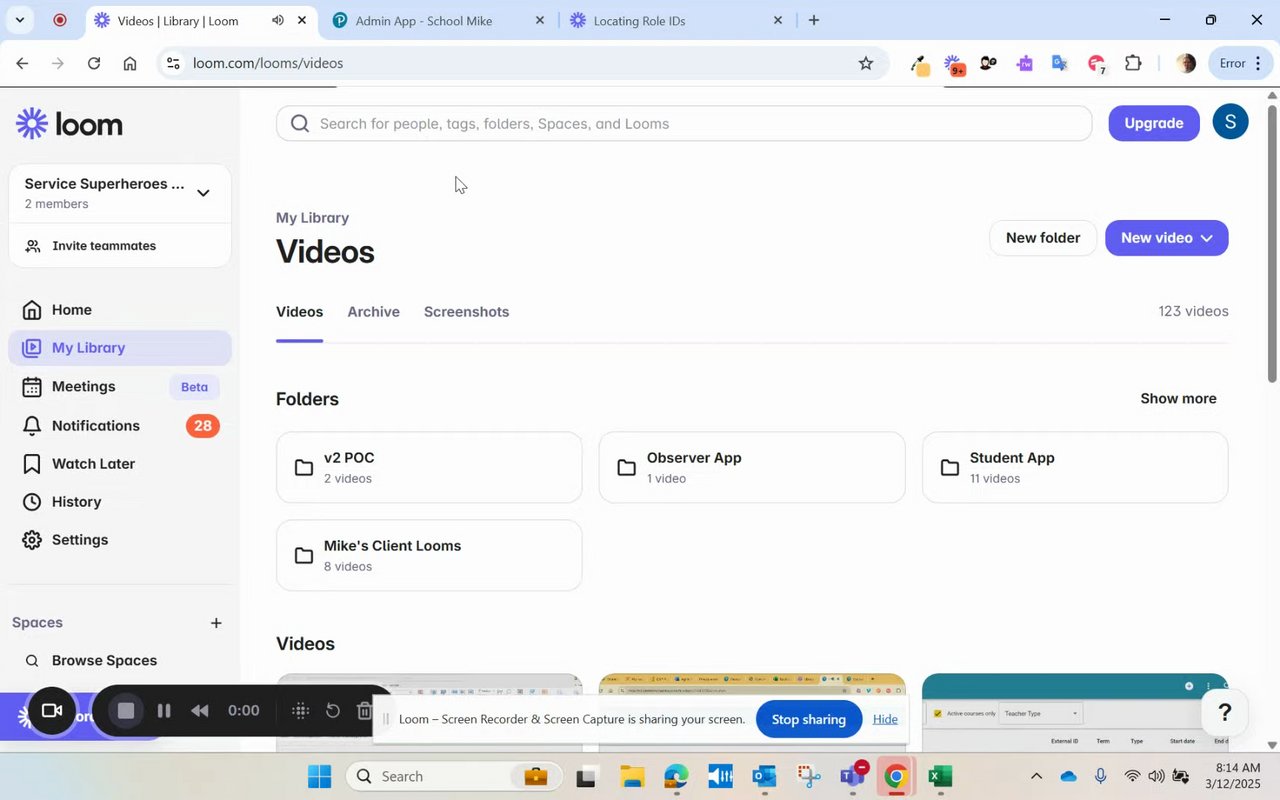Click the New folder button
The width and height of the screenshot is (1280, 800).
pos(1043,238)
